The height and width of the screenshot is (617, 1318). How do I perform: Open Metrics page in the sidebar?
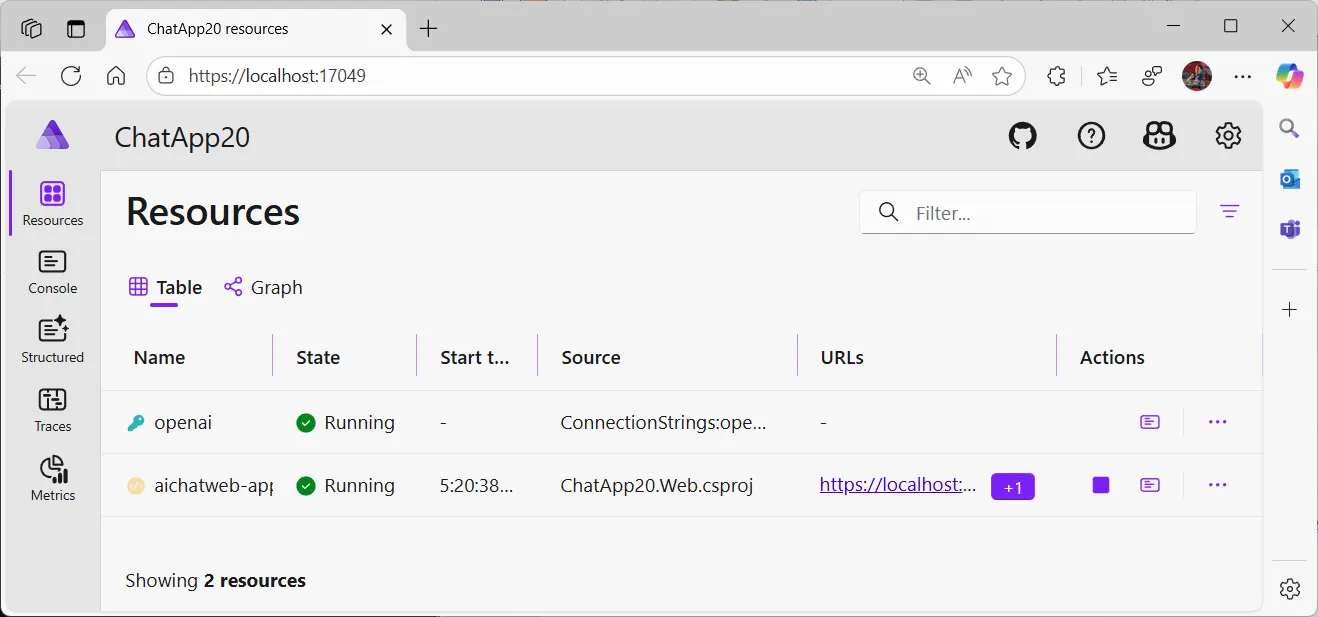click(52, 479)
